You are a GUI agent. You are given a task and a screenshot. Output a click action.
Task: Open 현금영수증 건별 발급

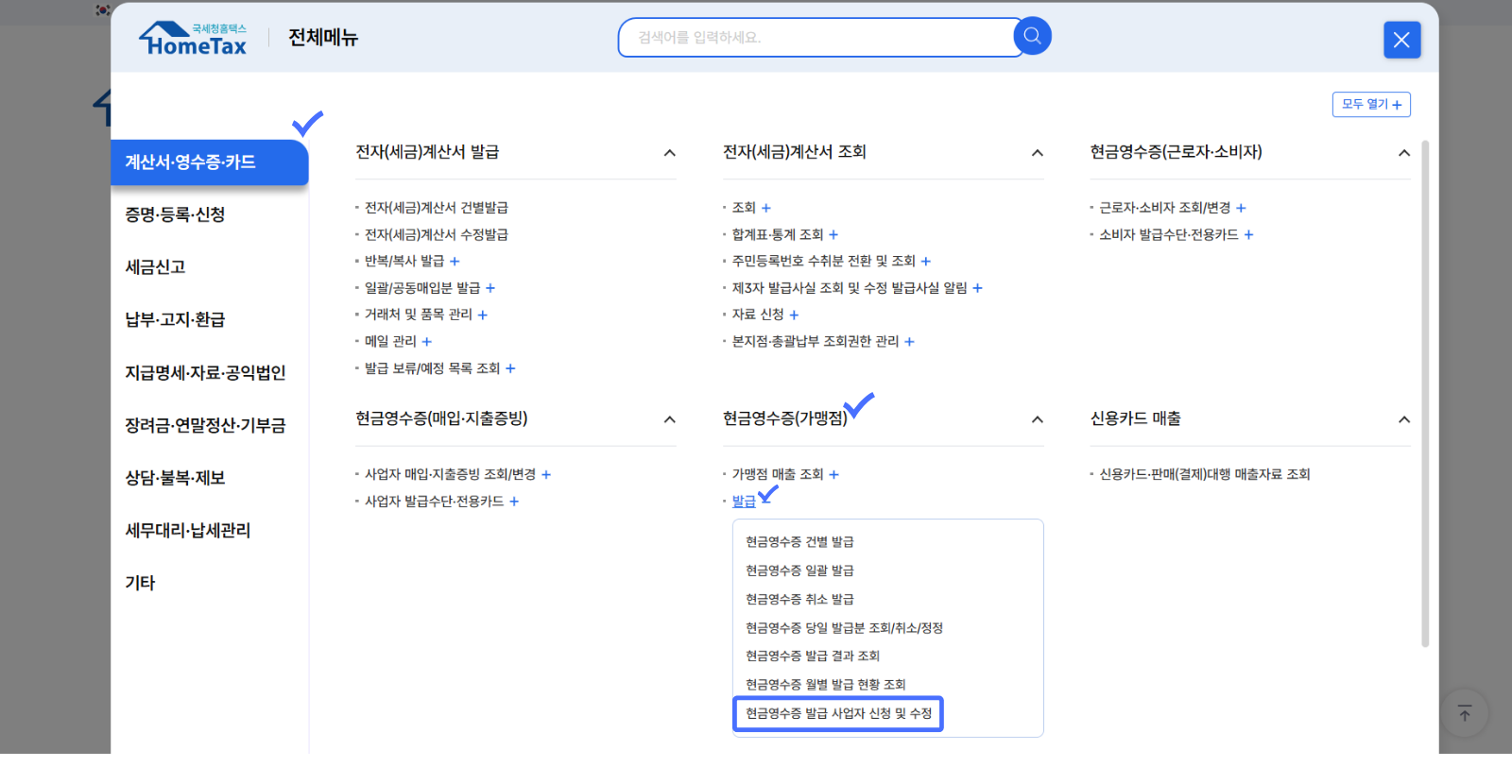[799, 542]
